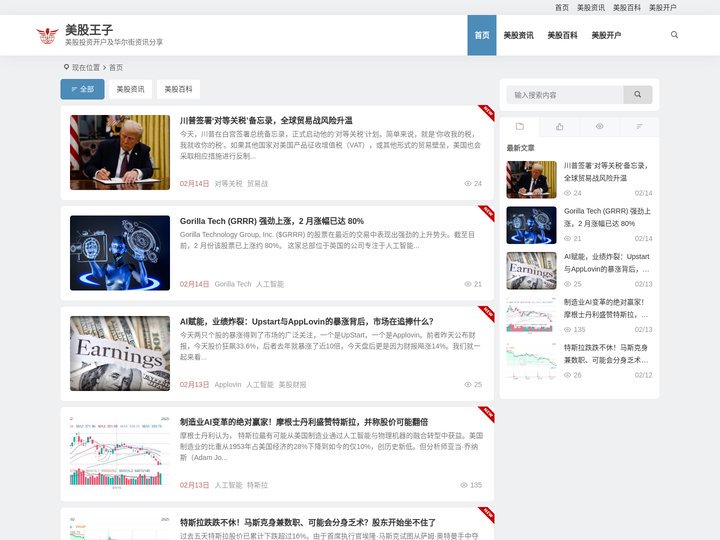Click NEW ribbon on the tariff article card
The image size is (720, 540).
point(487,112)
